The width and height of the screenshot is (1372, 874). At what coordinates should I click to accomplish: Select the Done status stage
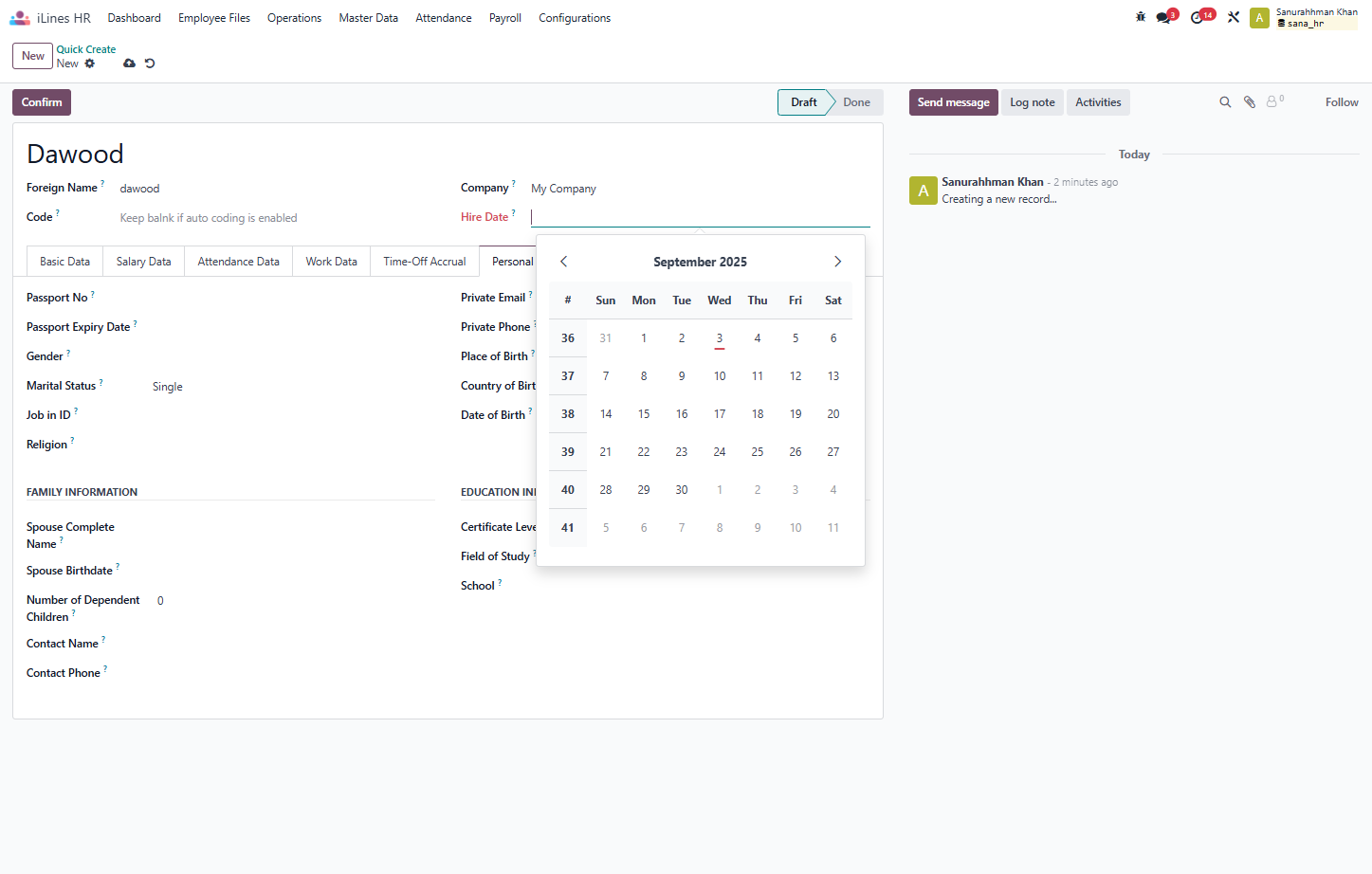click(856, 102)
